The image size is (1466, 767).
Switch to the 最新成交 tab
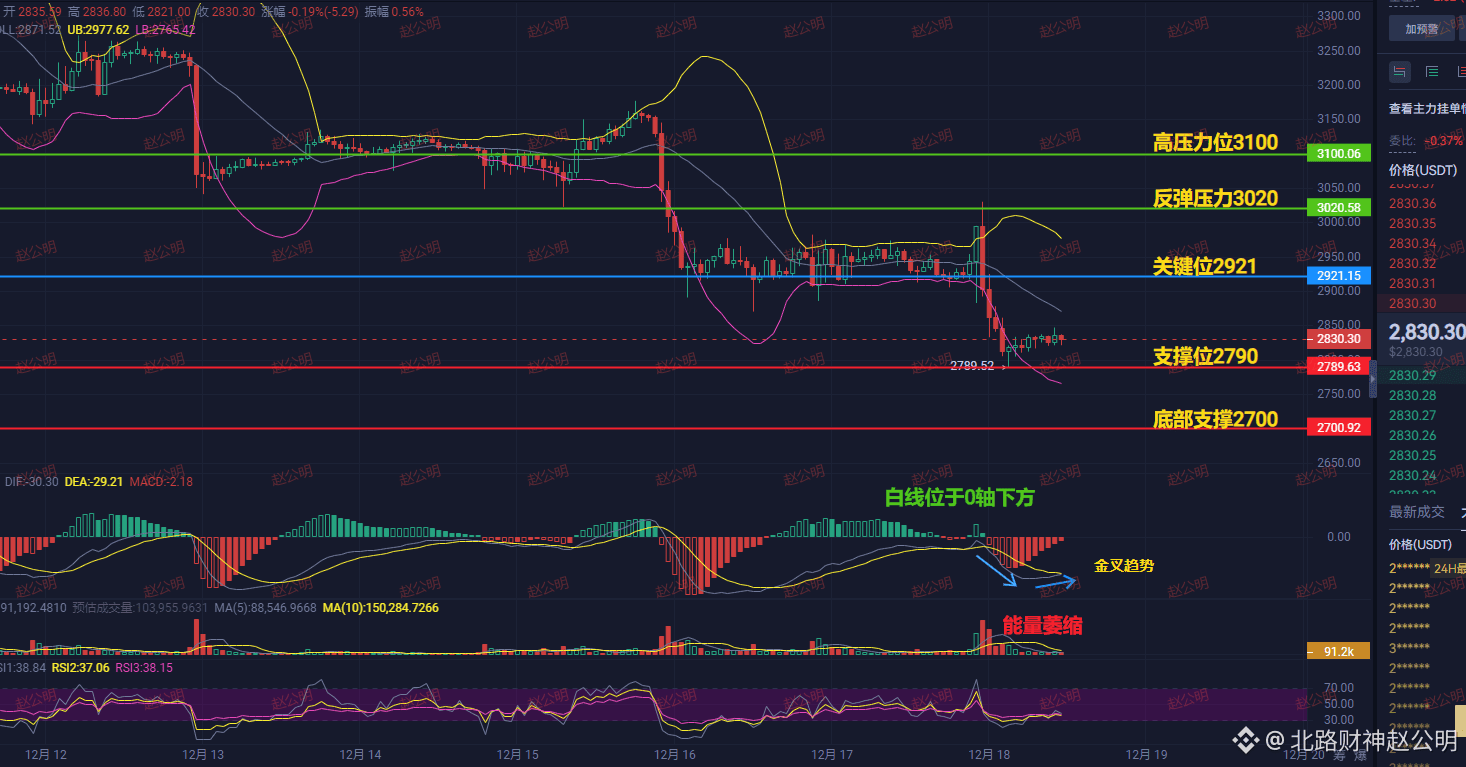point(1416,512)
